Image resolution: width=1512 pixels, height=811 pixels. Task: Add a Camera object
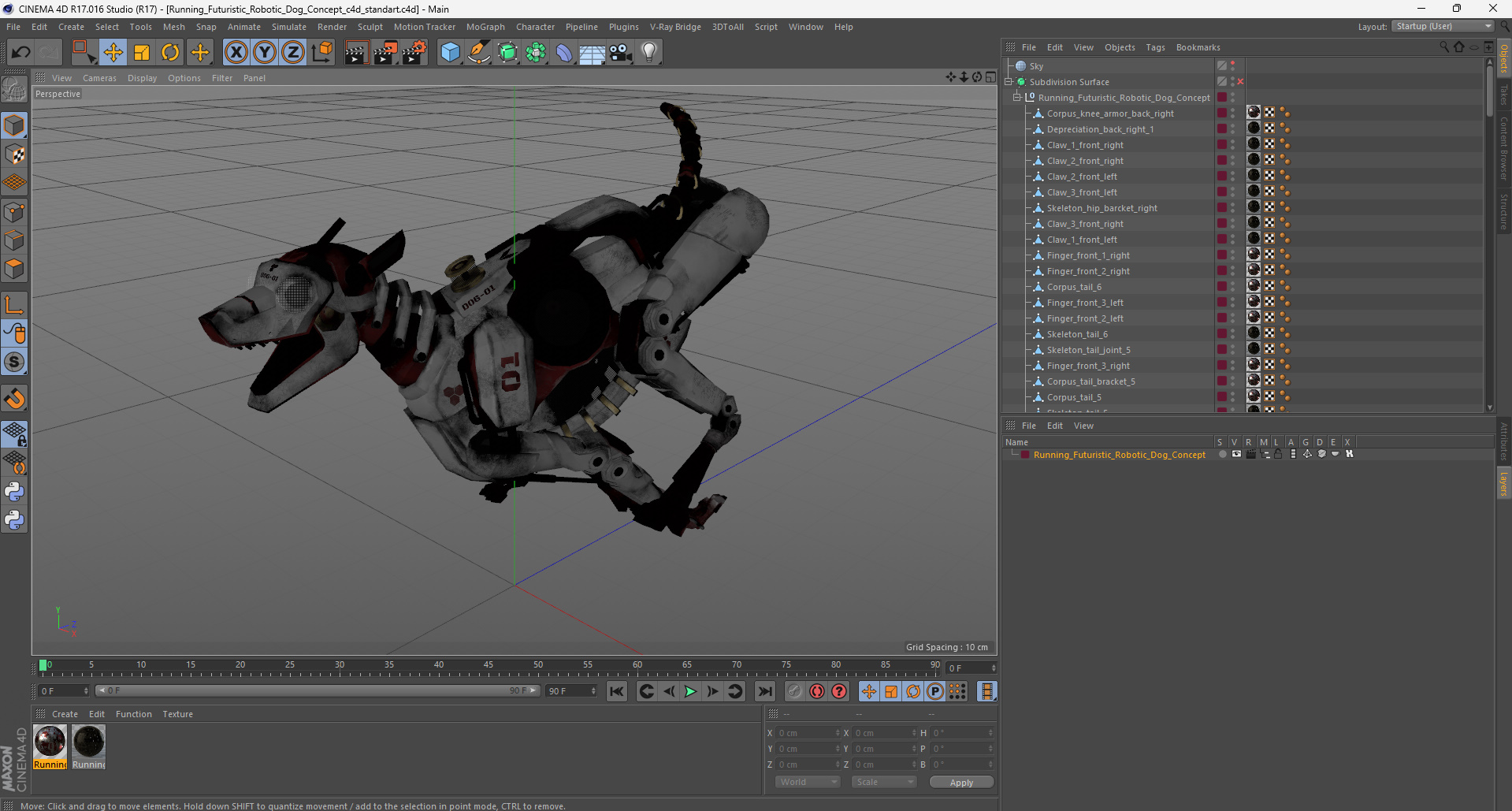621,53
